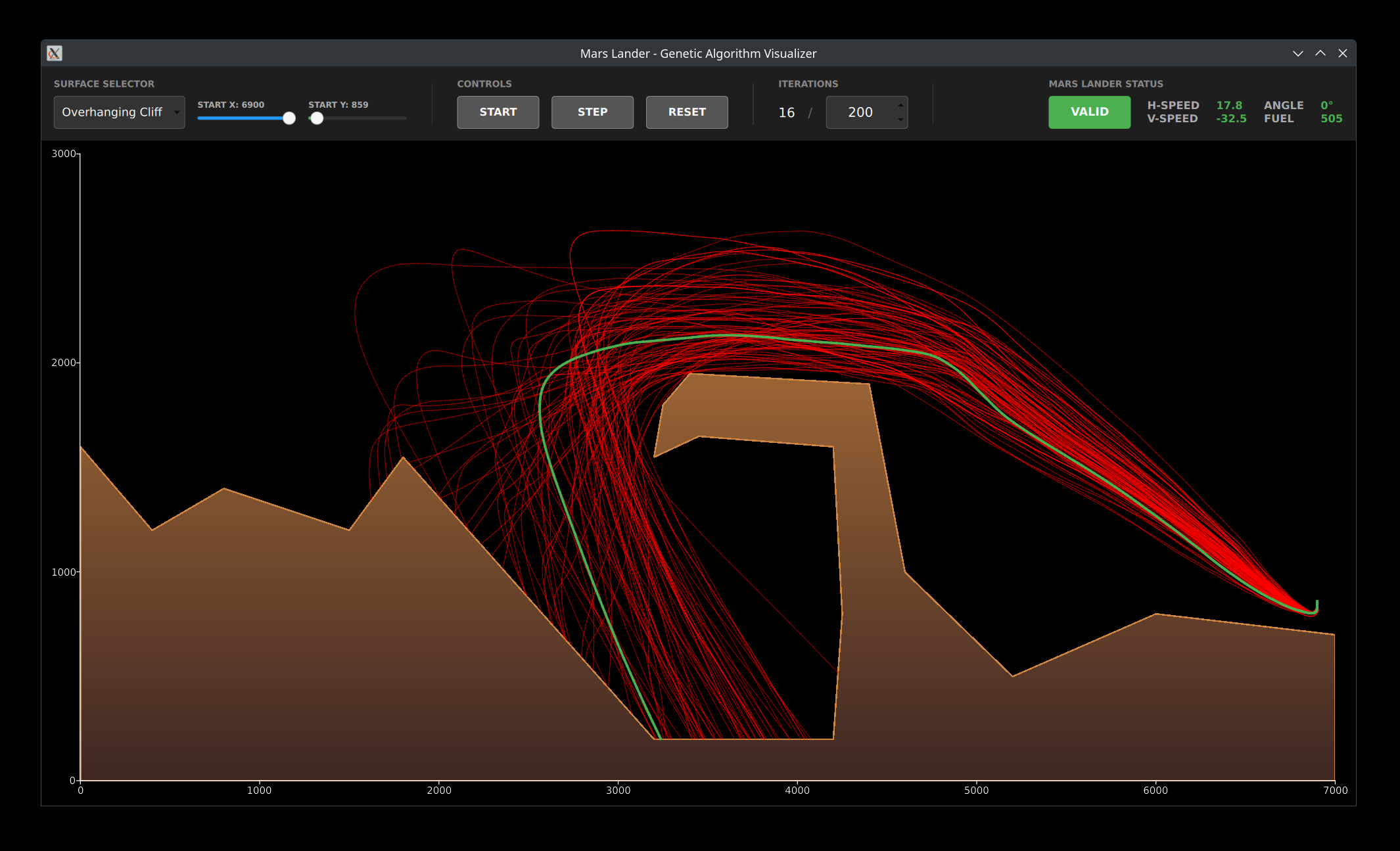
Task: Click the 6000 x-axis tick label
Action: 1155,791
